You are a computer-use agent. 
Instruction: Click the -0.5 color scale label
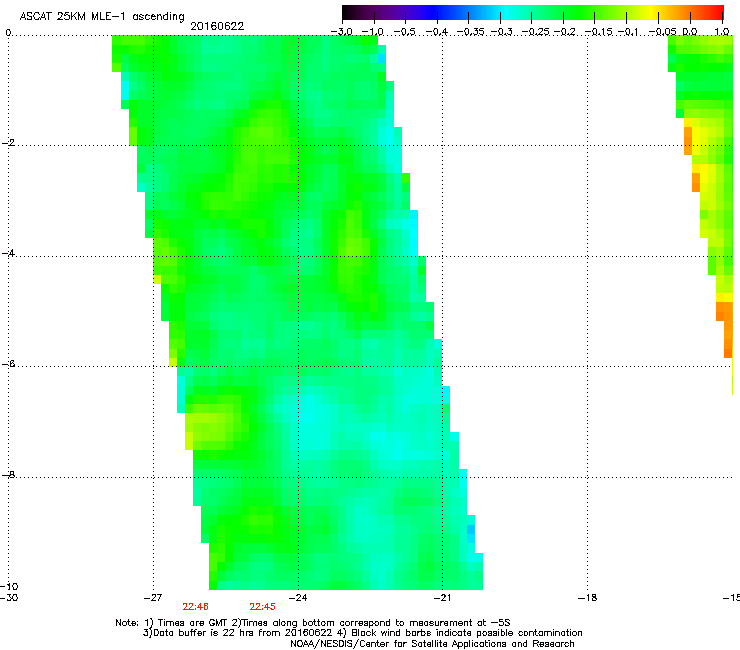click(x=404, y=32)
